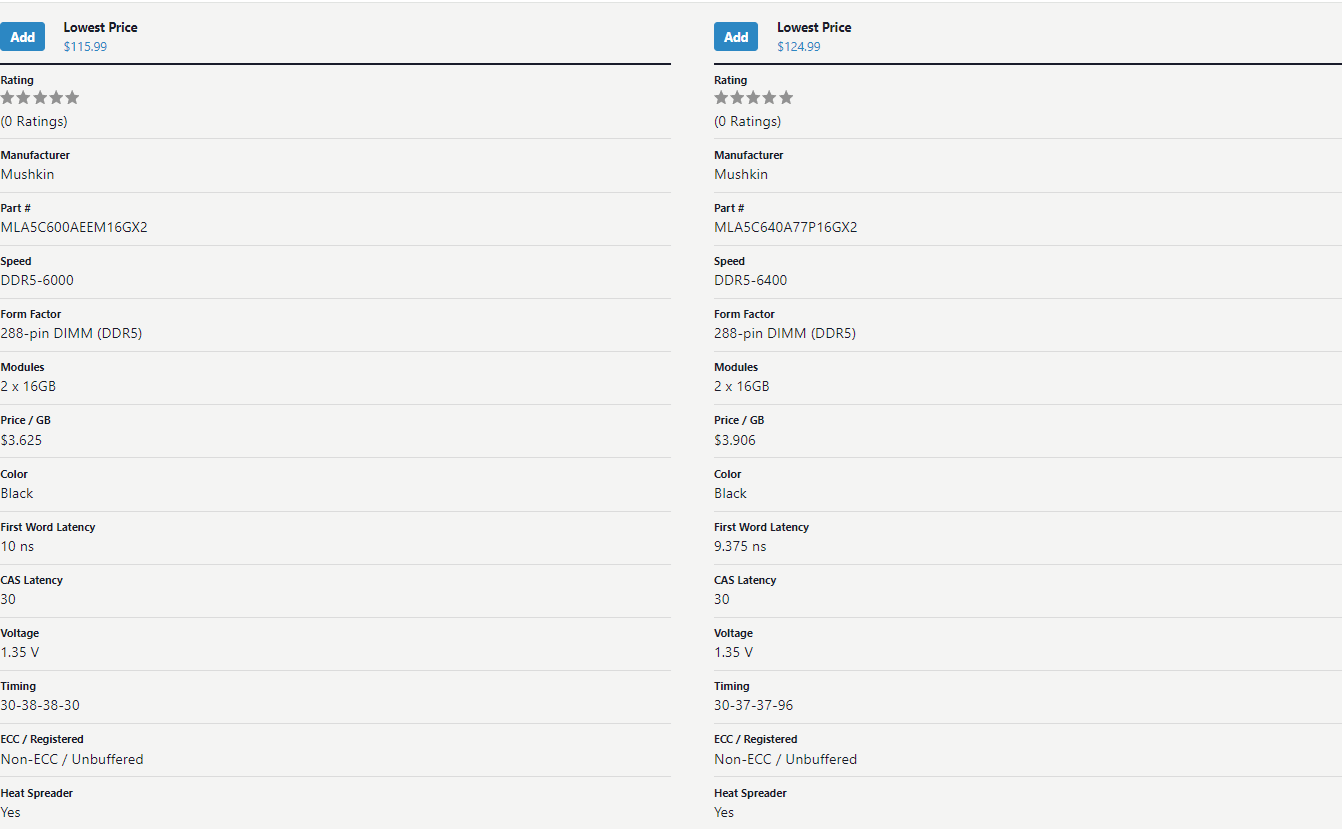Select part number MLA5C600AEEM16GX2 text
1342x829 pixels.
coord(74,227)
